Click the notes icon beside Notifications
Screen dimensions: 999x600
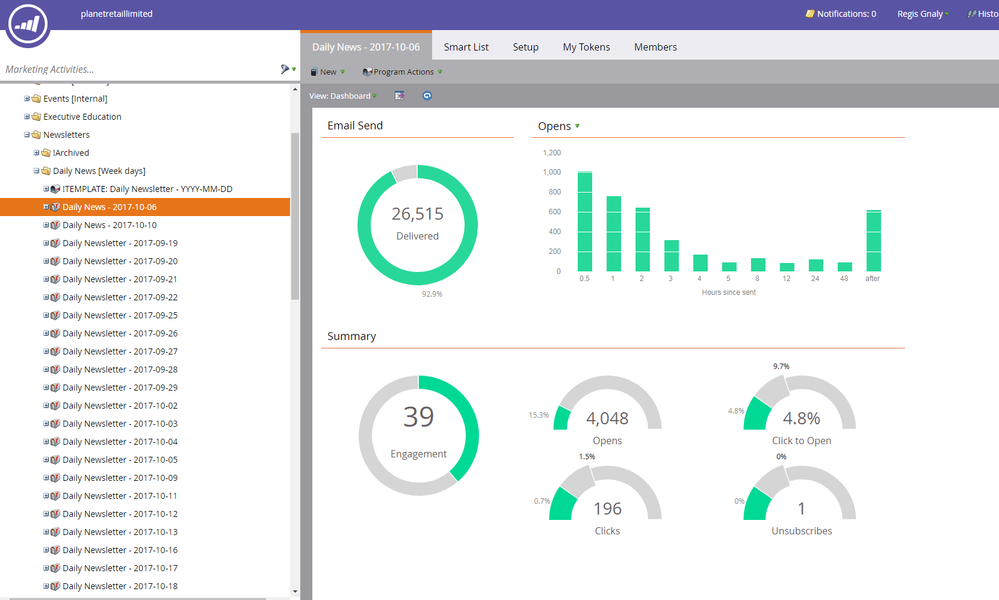click(x=810, y=13)
